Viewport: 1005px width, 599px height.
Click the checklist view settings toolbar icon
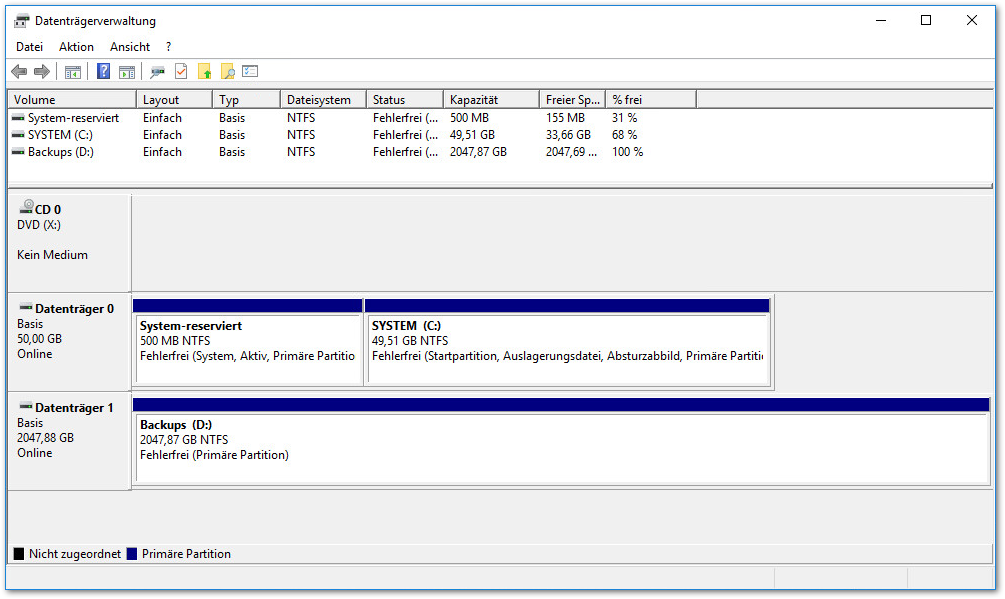251,72
